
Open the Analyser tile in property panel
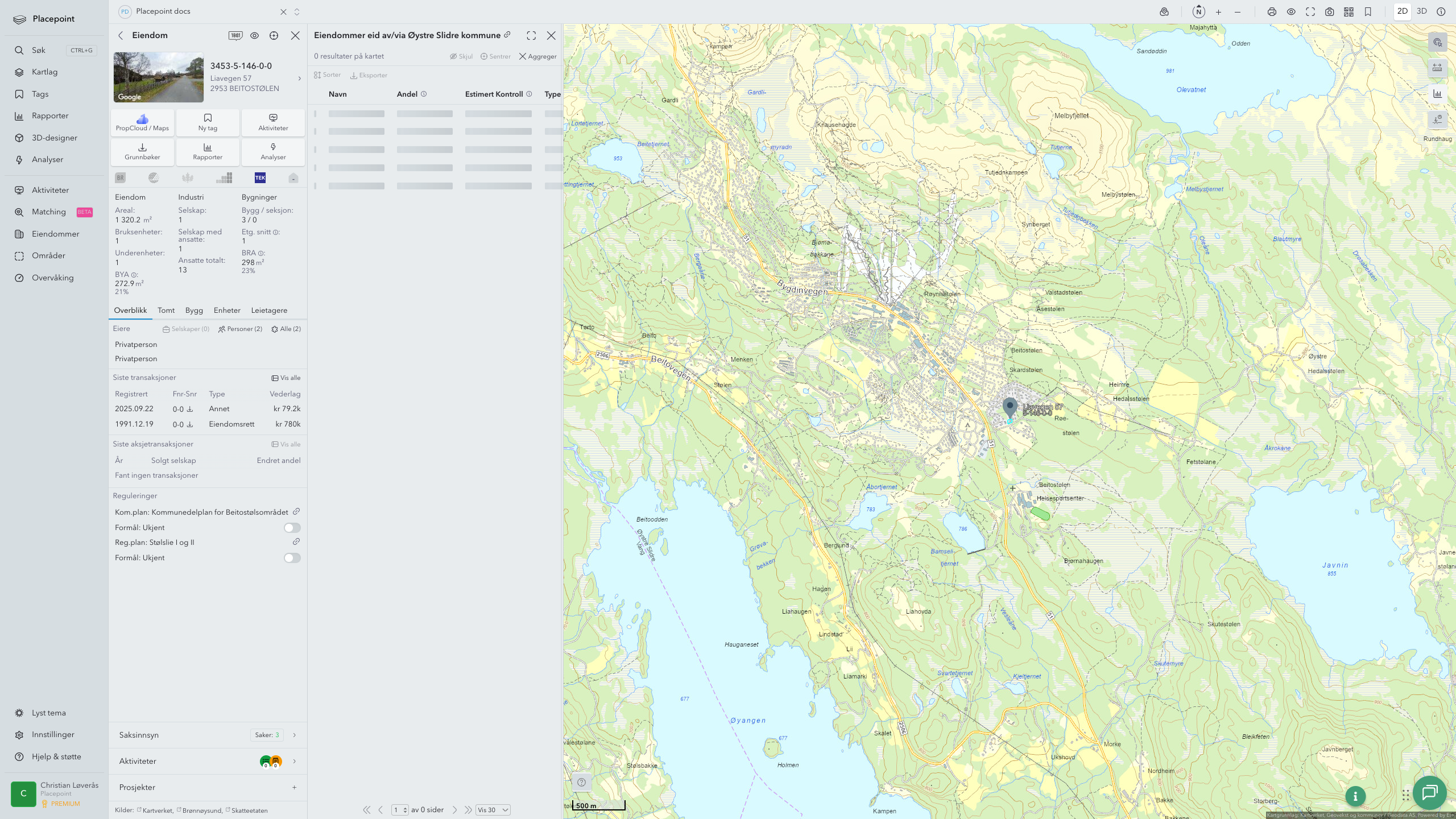[x=273, y=151]
